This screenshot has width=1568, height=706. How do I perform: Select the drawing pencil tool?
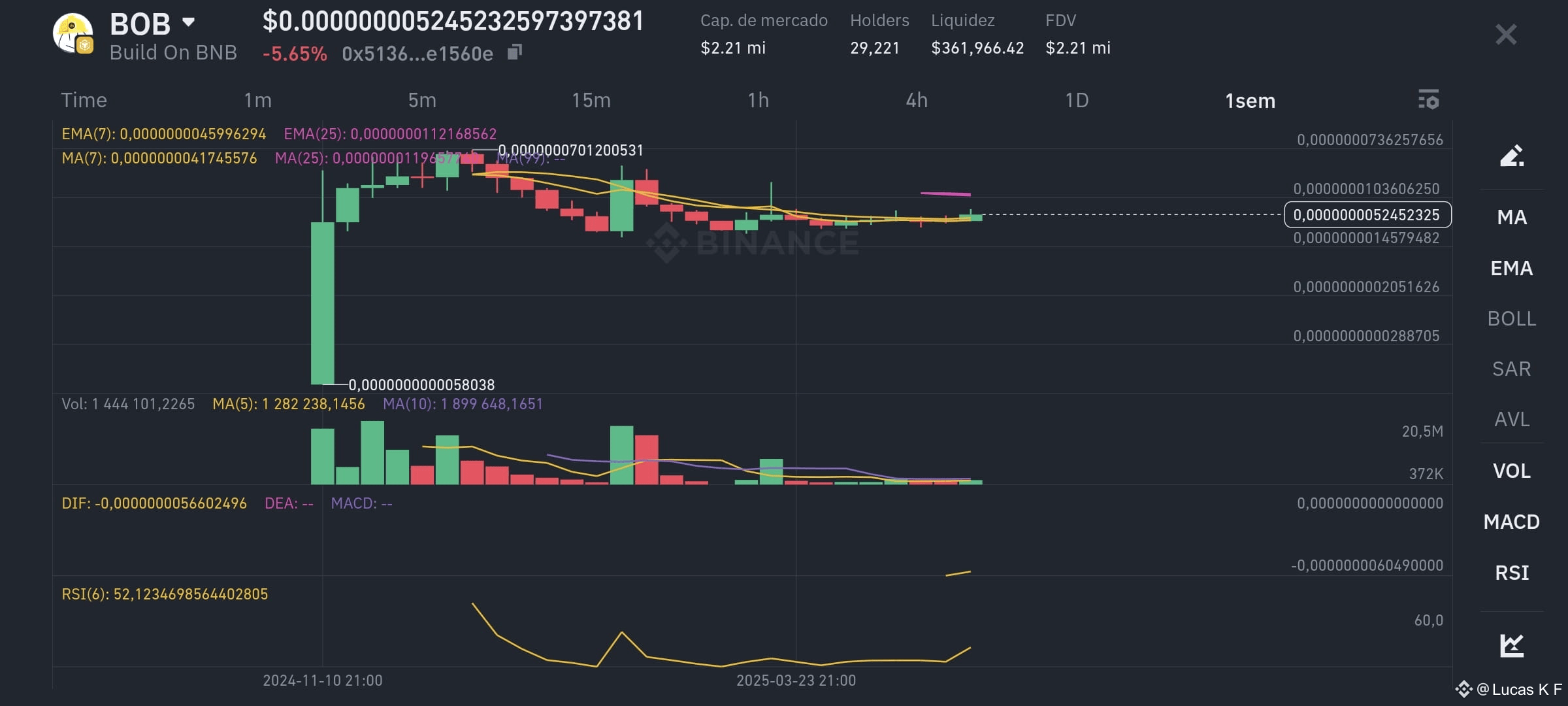tap(1512, 156)
